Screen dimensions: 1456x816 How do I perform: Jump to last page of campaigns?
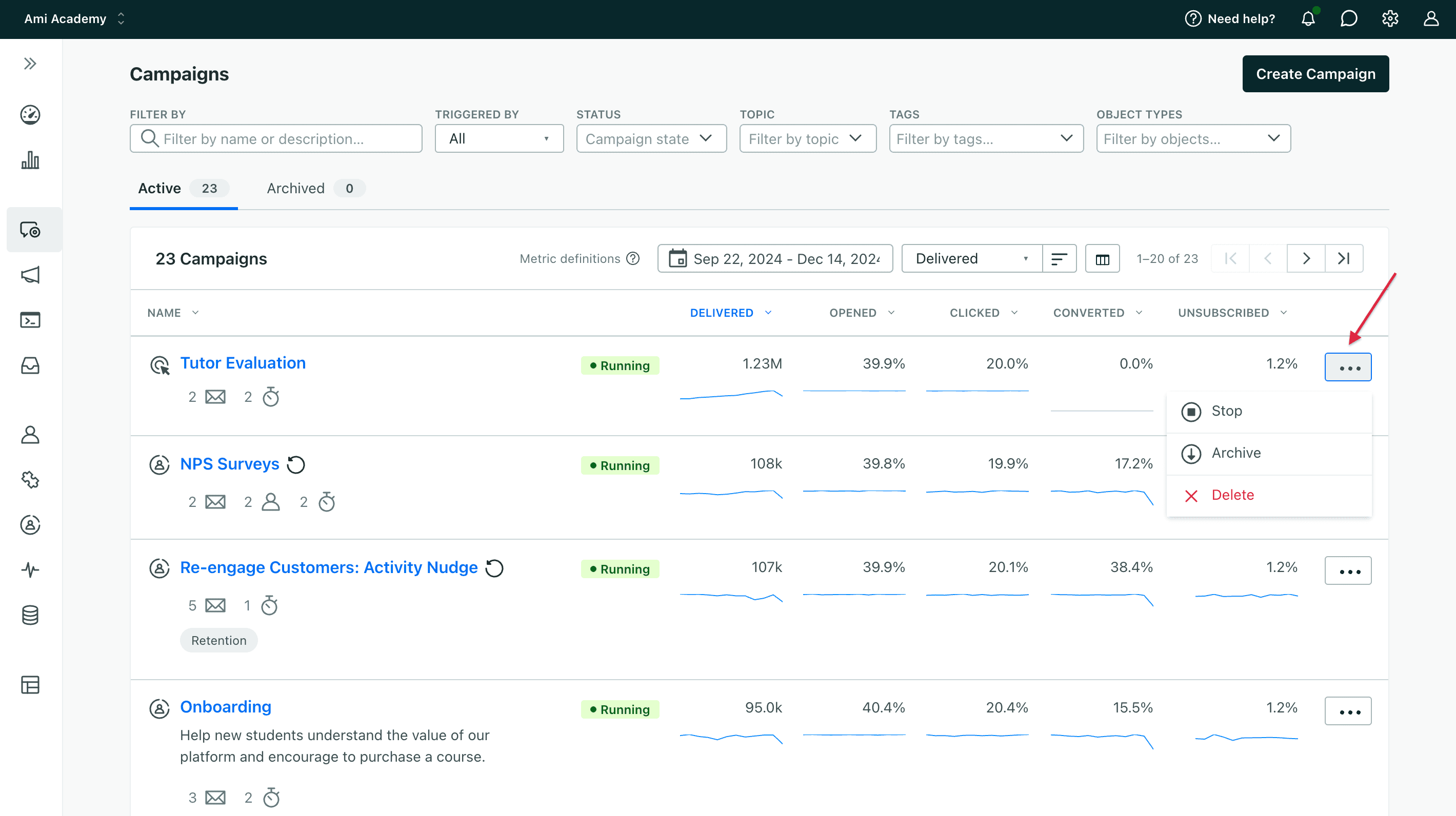coord(1344,259)
